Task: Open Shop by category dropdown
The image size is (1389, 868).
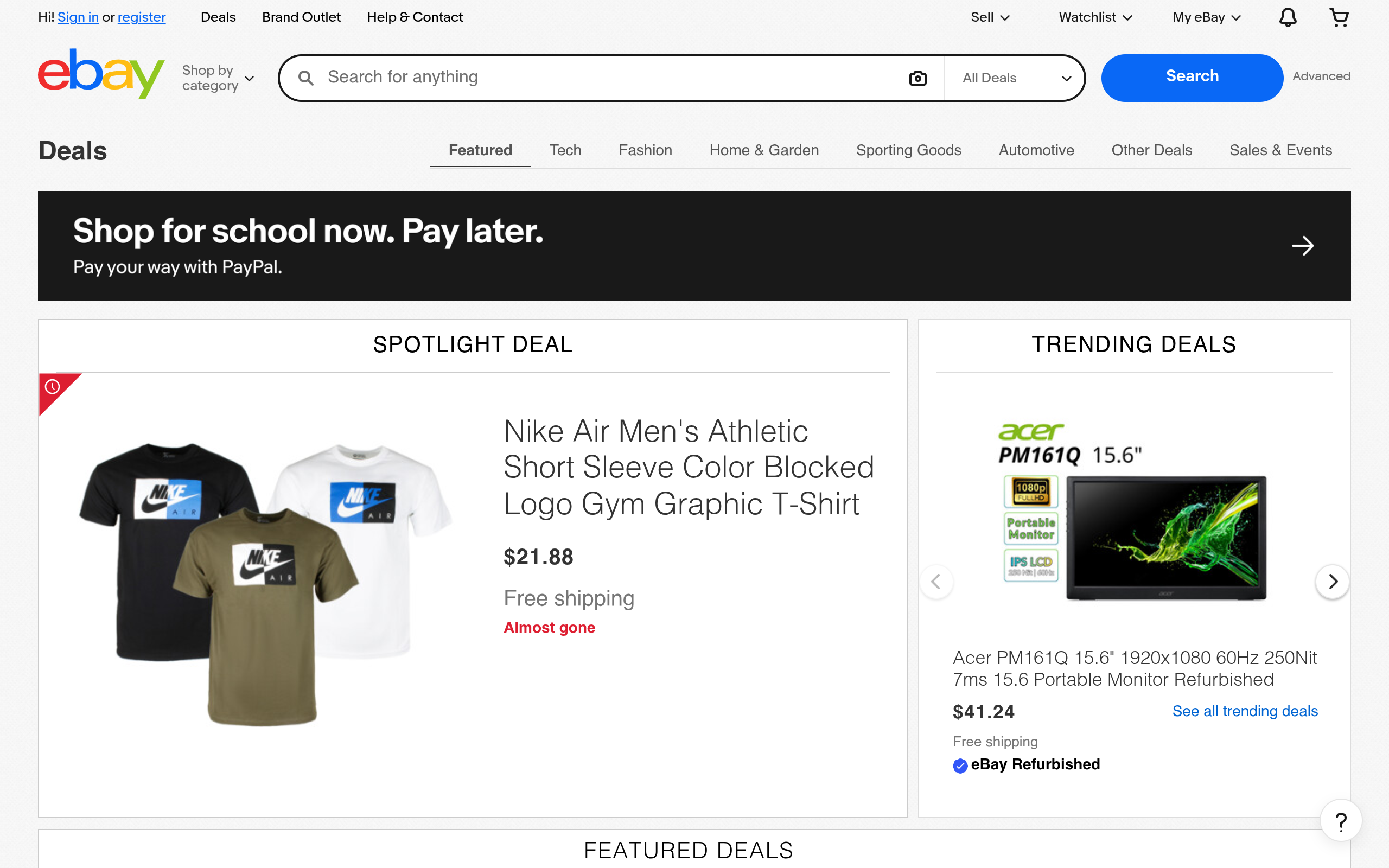Action: tap(218, 78)
